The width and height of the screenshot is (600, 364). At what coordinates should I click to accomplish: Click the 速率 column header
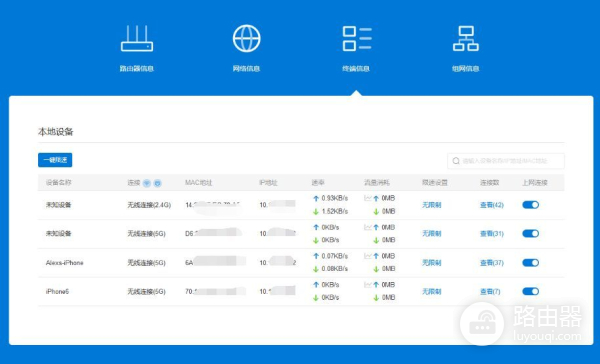pyautogui.click(x=318, y=183)
